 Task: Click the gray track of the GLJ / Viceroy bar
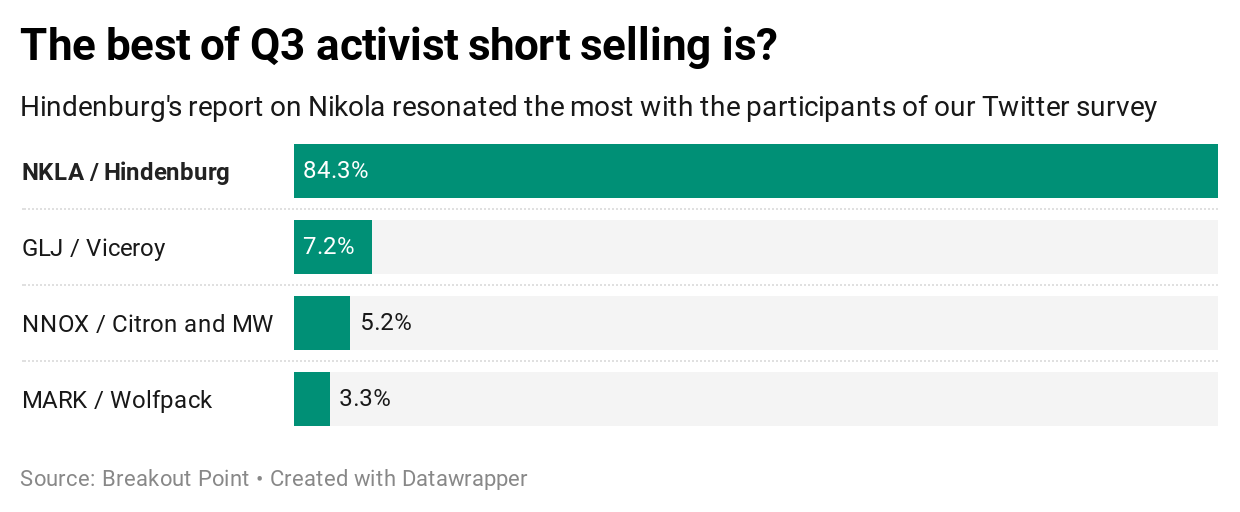795,247
